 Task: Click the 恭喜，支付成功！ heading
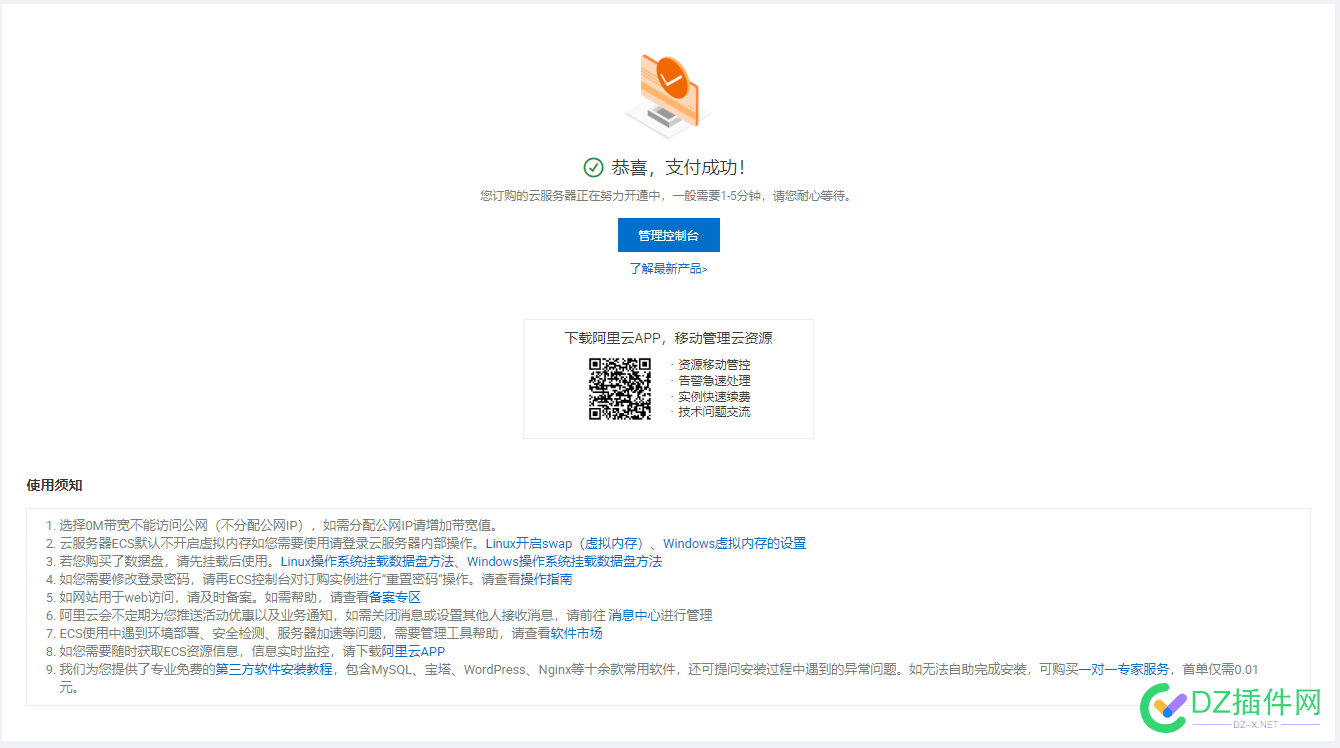[x=678, y=168]
